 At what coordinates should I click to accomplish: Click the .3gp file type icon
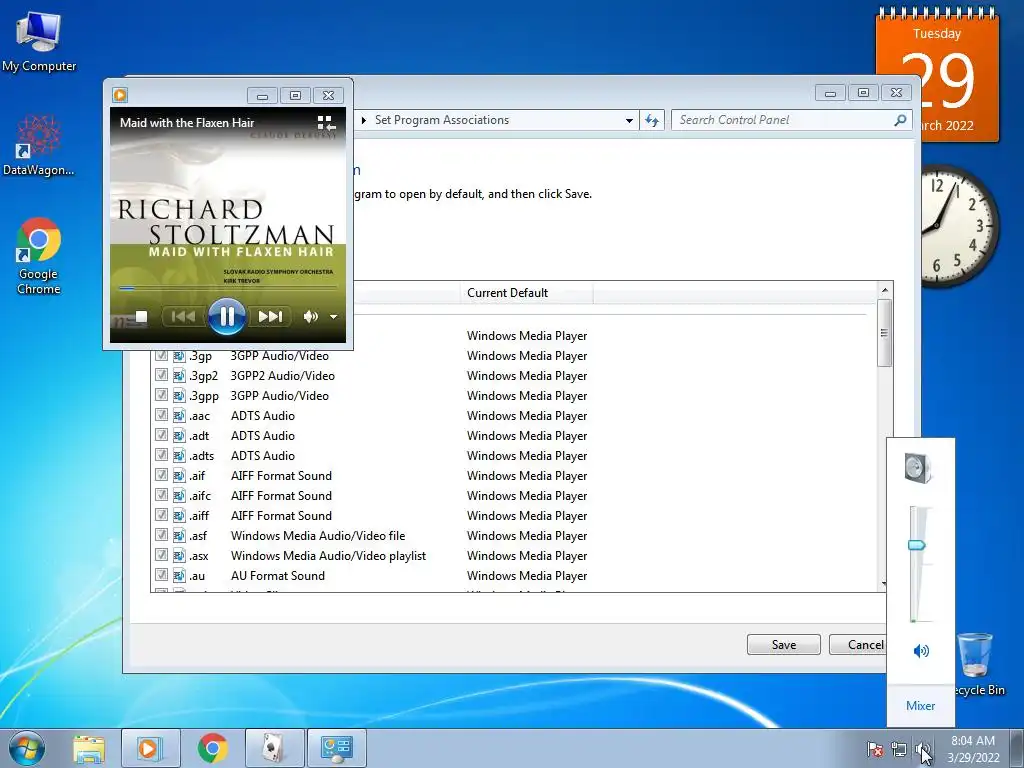[179, 356]
